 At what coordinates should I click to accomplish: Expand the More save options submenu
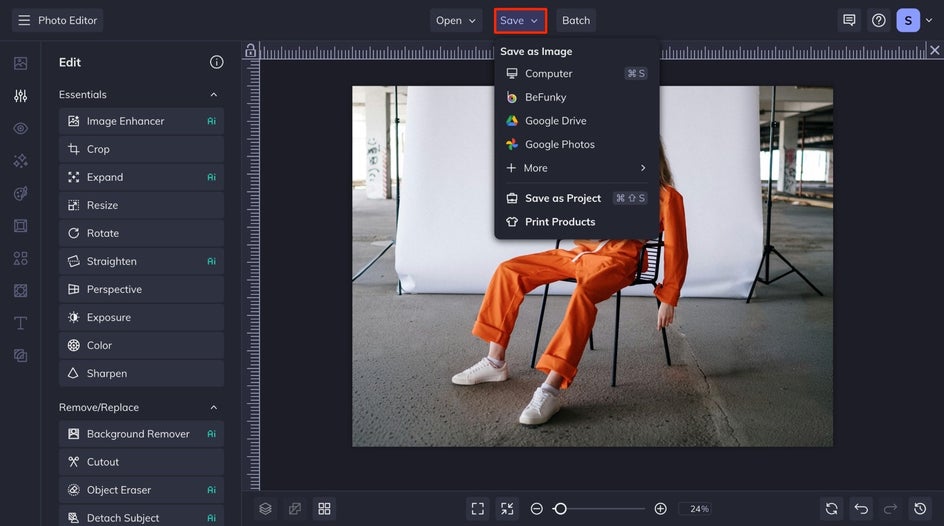(576, 168)
